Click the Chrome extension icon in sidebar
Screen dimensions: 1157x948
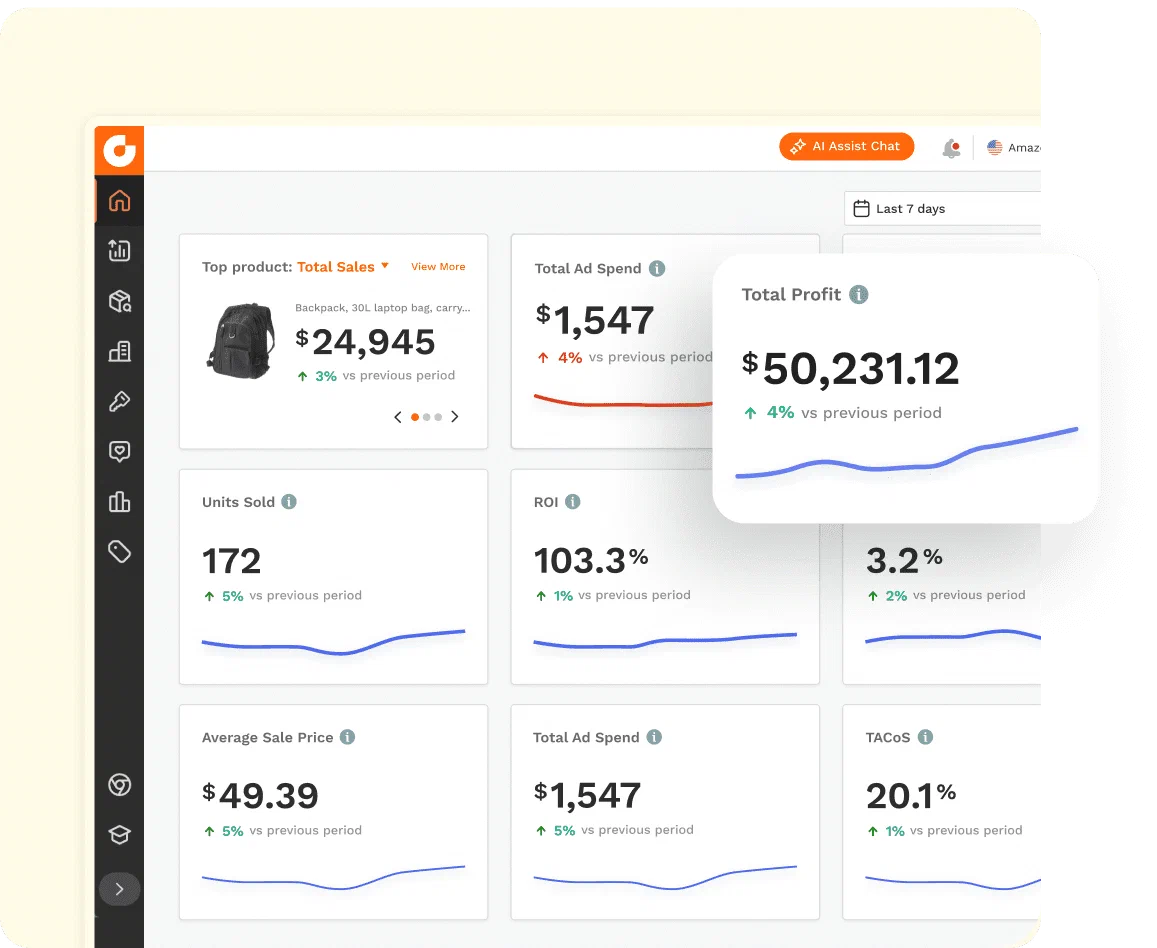(x=120, y=784)
